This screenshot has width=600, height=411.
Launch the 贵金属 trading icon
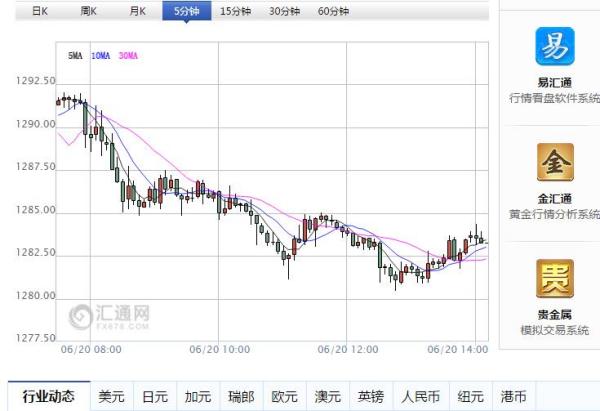pyautogui.click(x=555, y=279)
